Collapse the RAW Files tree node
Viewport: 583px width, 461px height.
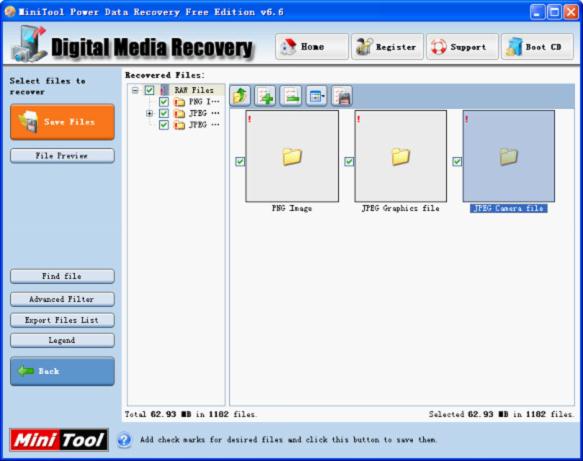click(x=135, y=90)
